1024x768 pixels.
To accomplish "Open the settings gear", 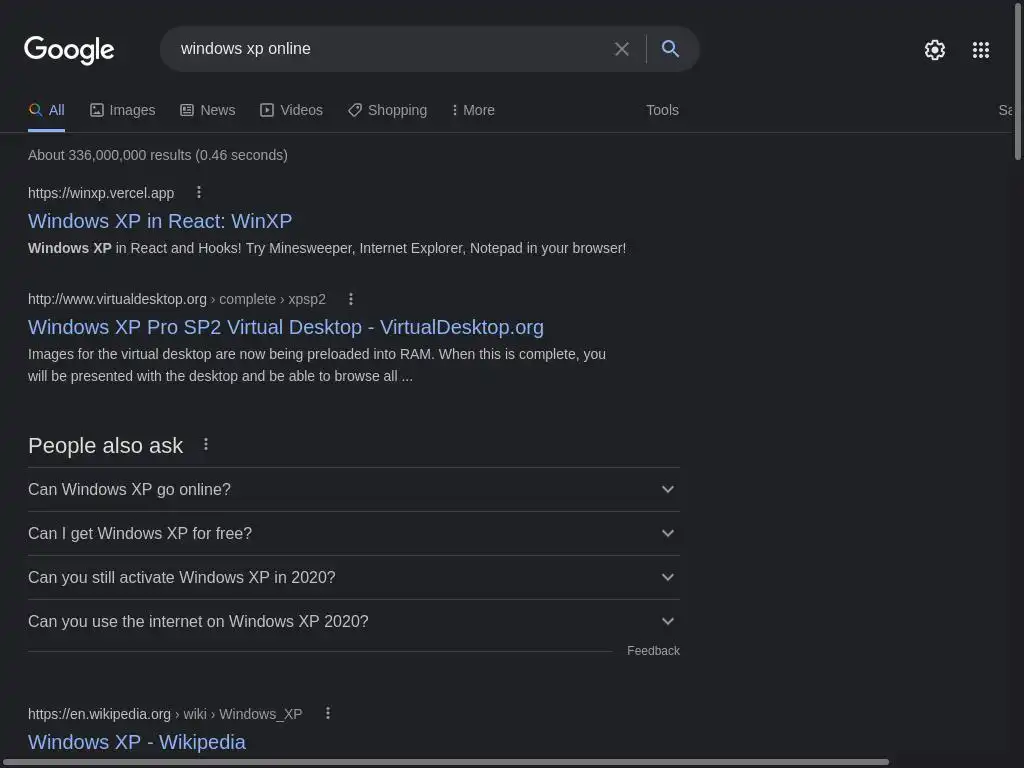I will click(934, 50).
